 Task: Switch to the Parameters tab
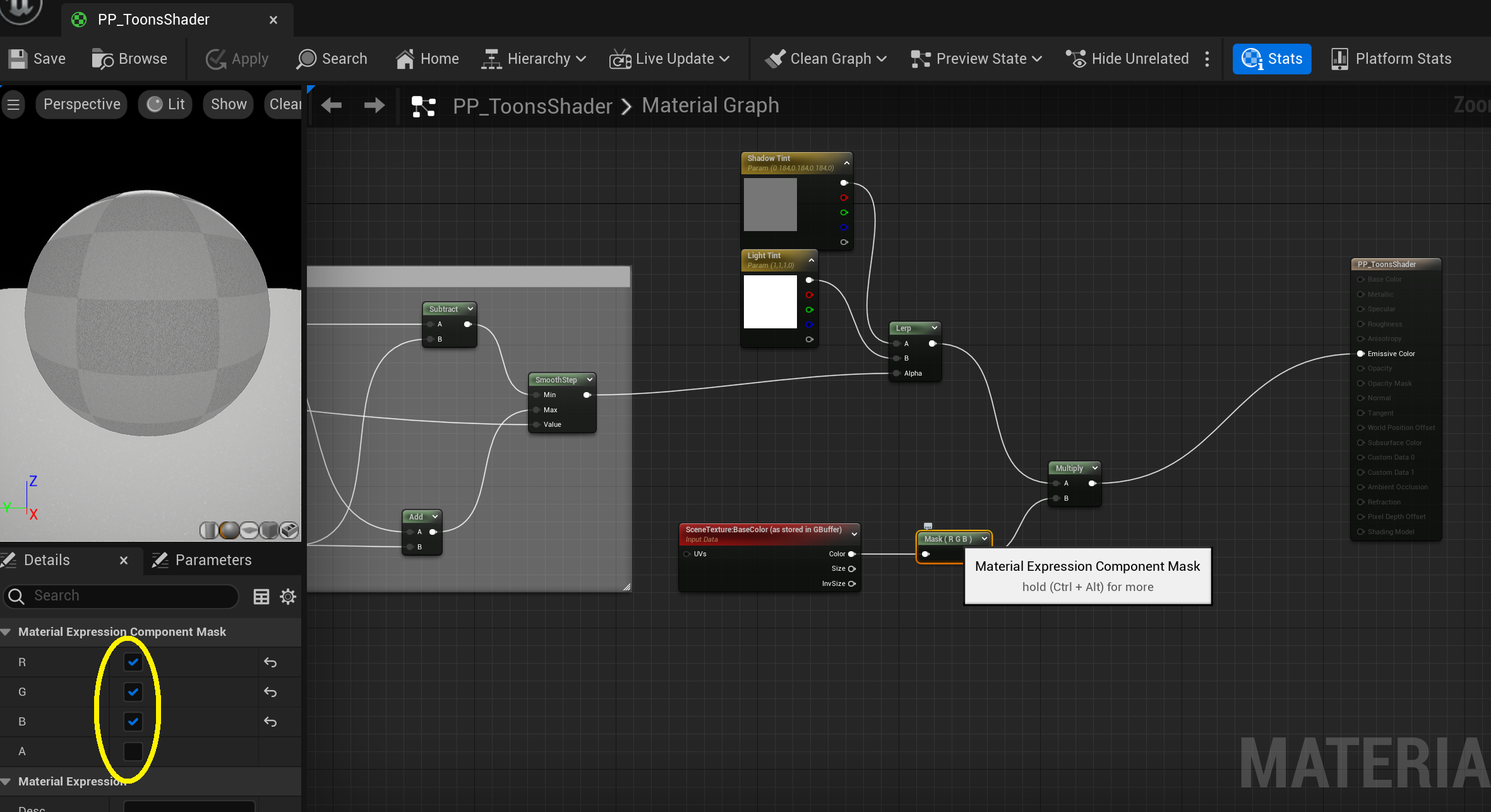[203, 560]
